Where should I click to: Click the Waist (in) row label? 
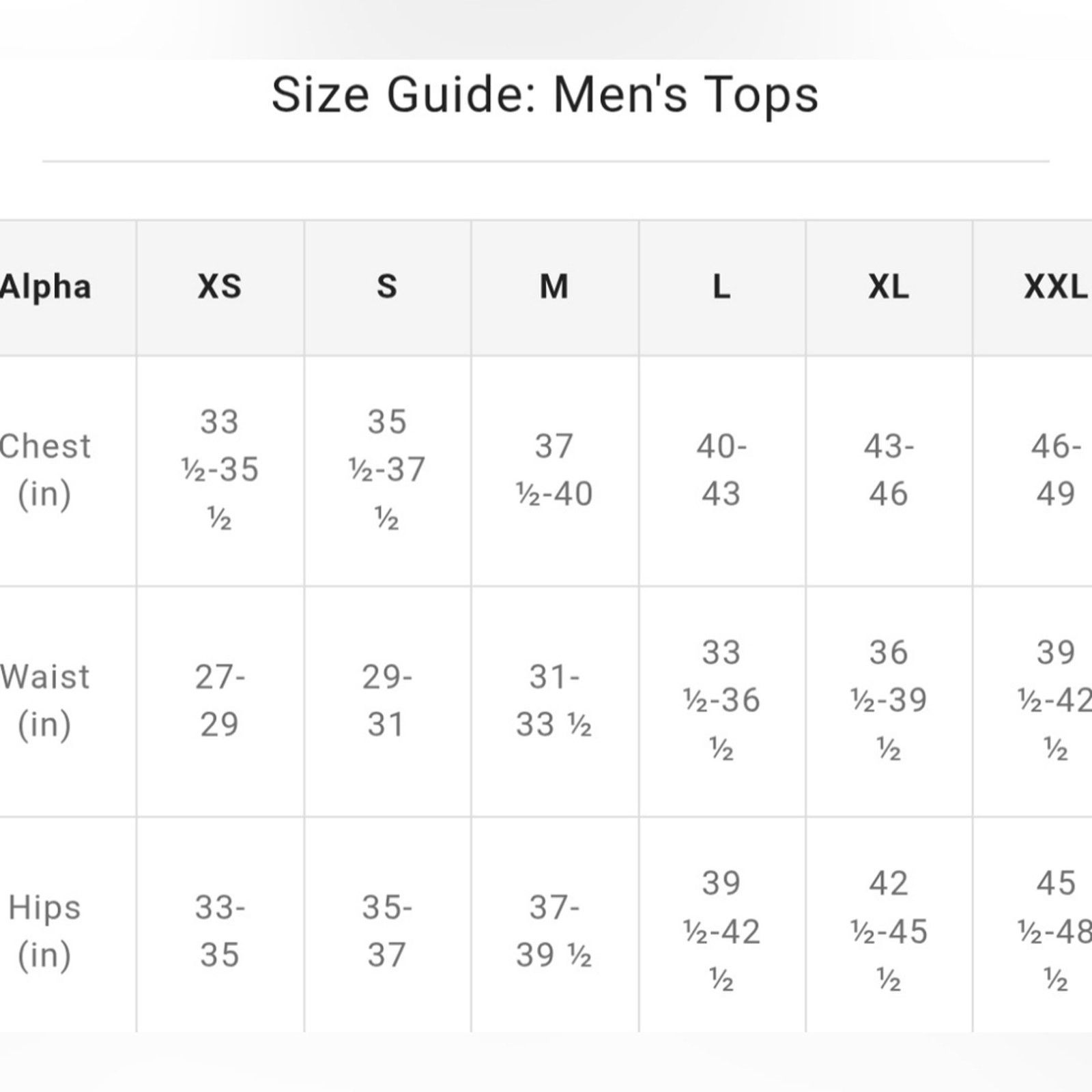pyautogui.click(x=45, y=701)
